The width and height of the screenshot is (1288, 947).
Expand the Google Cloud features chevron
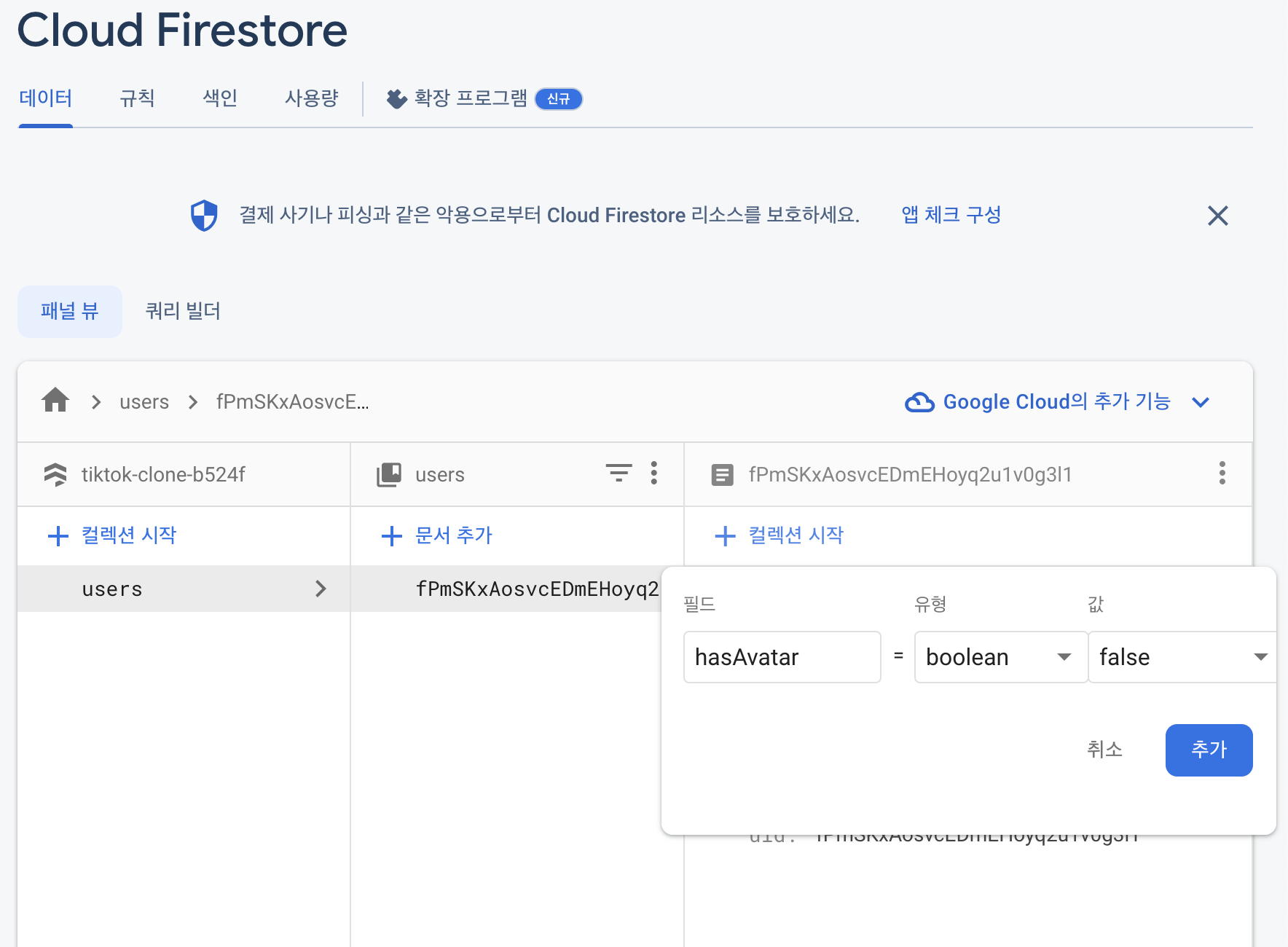coord(1201,402)
